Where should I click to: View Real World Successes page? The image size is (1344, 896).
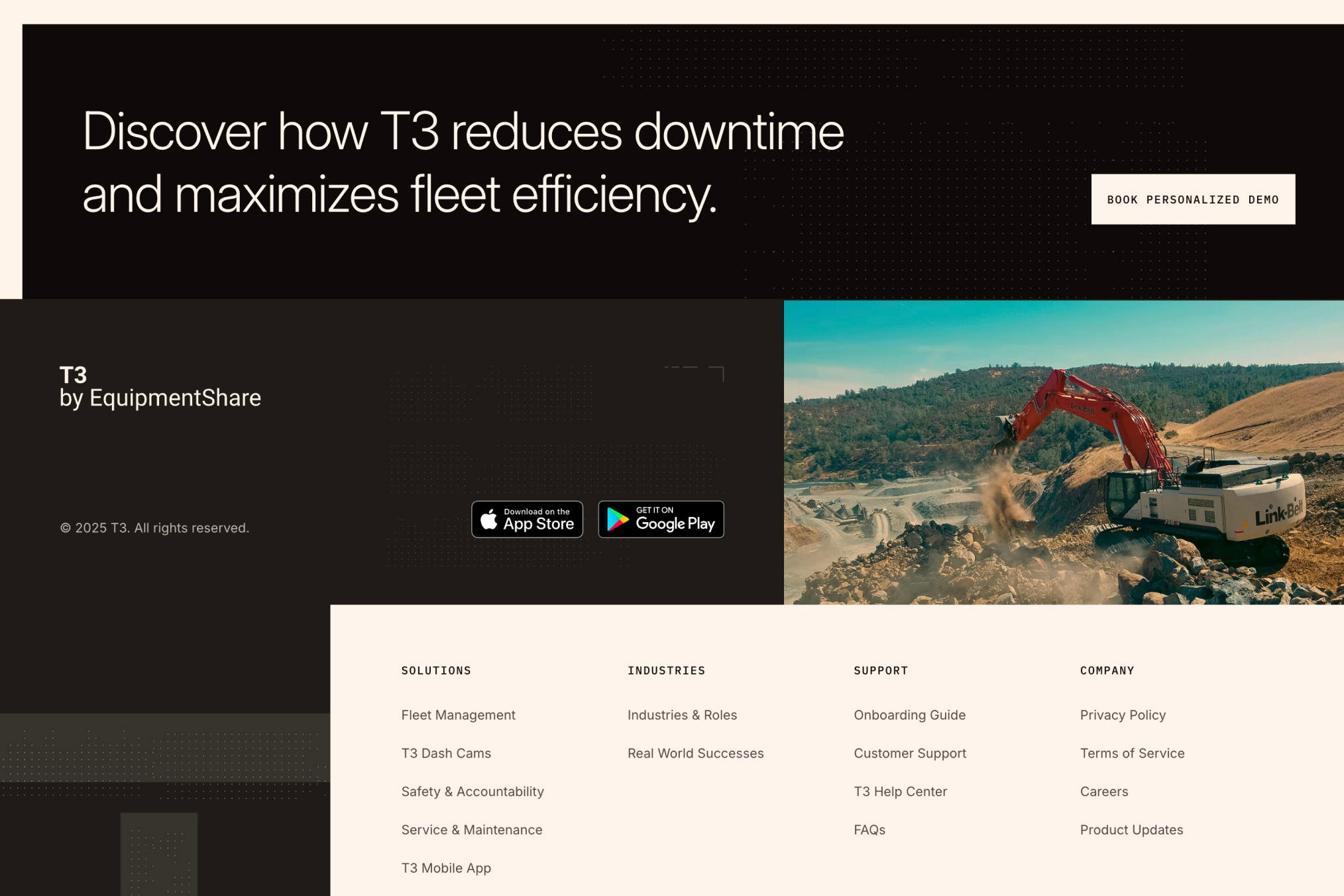pos(695,754)
